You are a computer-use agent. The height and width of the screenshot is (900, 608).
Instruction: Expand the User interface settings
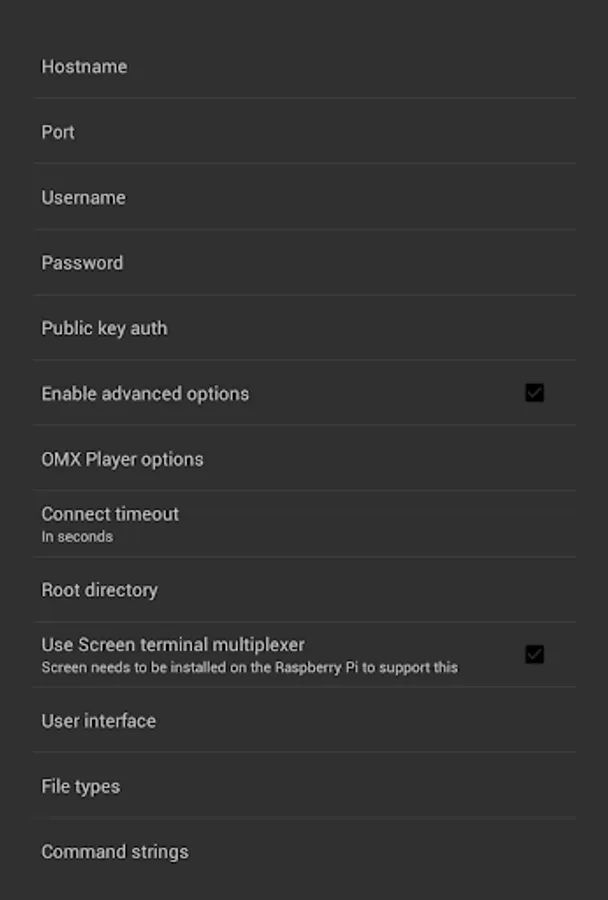click(98, 721)
